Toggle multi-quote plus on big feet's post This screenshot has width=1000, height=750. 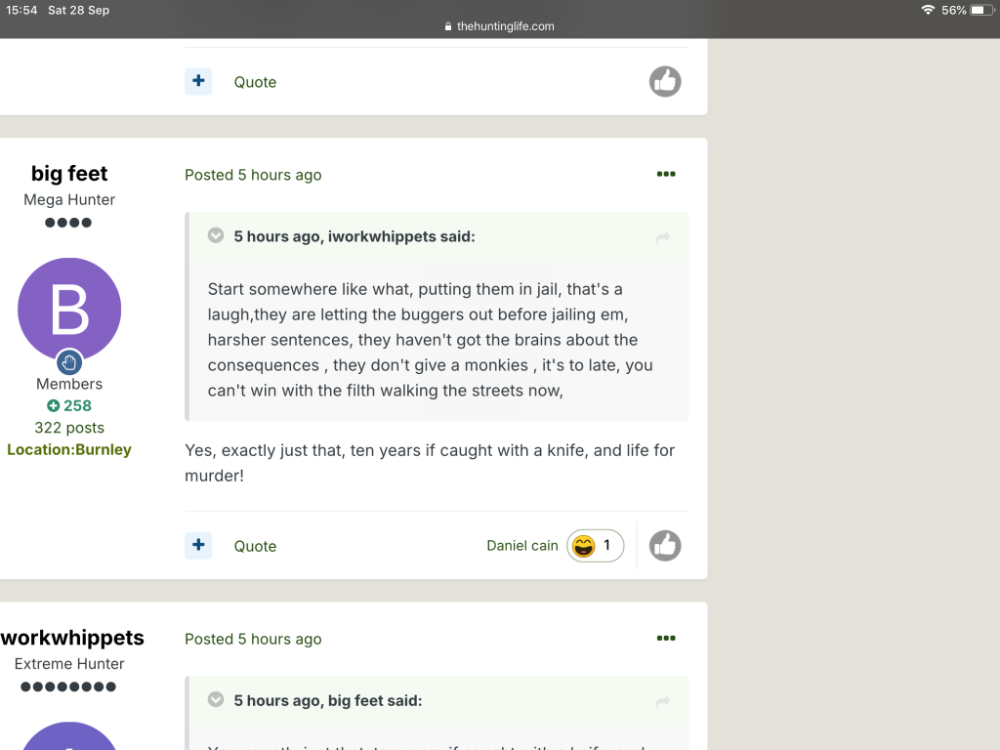198,545
